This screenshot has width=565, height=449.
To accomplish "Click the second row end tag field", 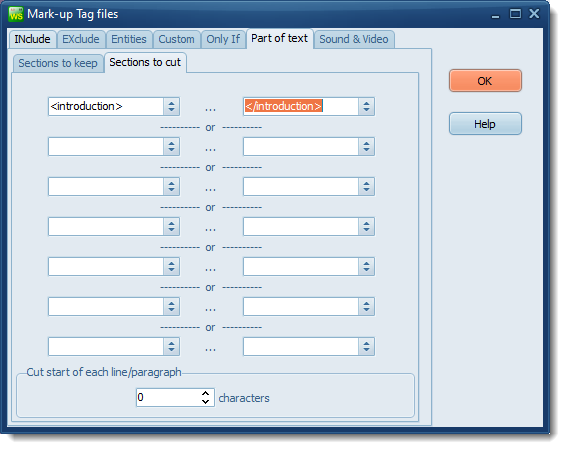I will (301, 147).
